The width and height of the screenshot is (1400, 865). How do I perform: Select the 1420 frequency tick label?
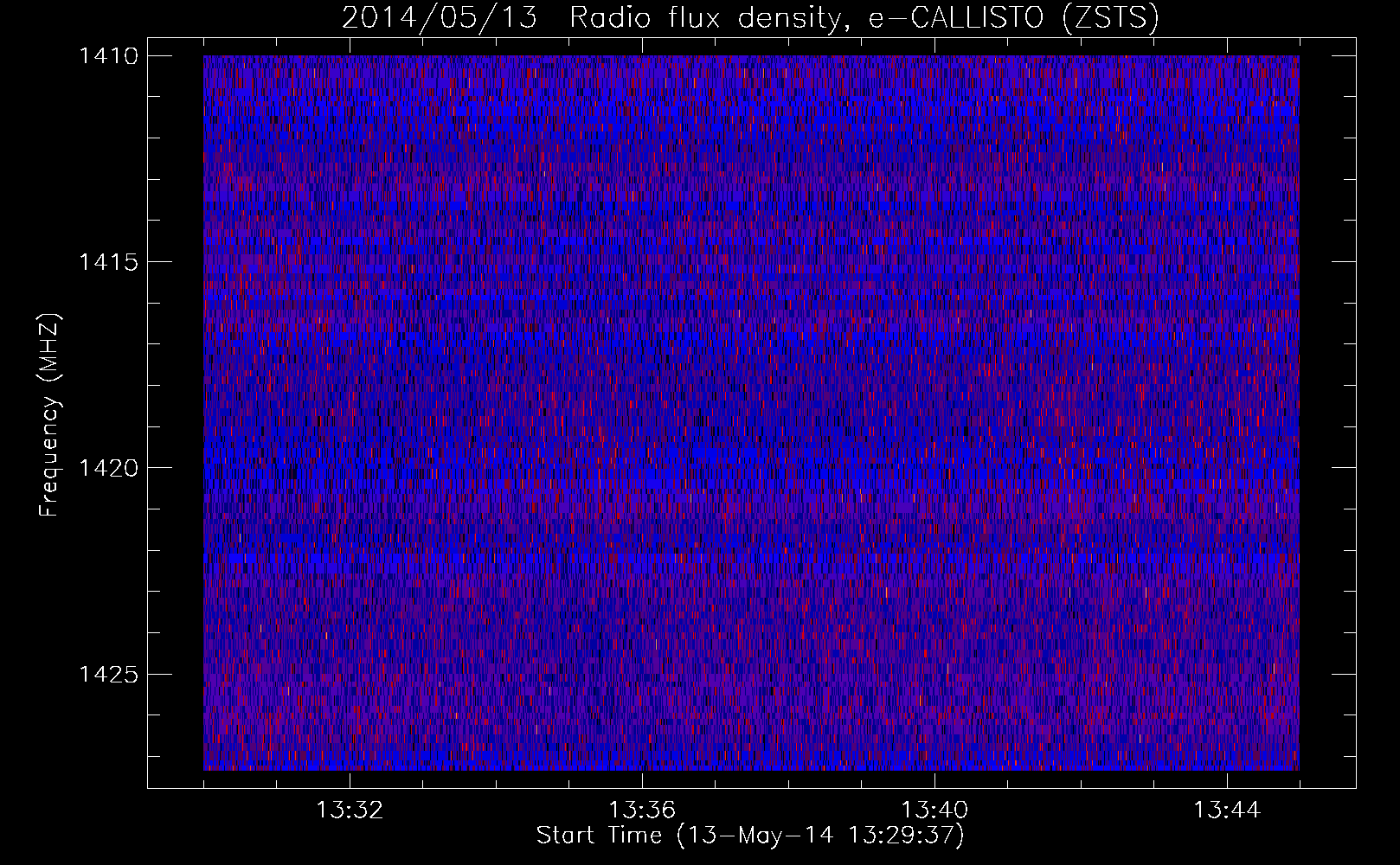pos(108,468)
